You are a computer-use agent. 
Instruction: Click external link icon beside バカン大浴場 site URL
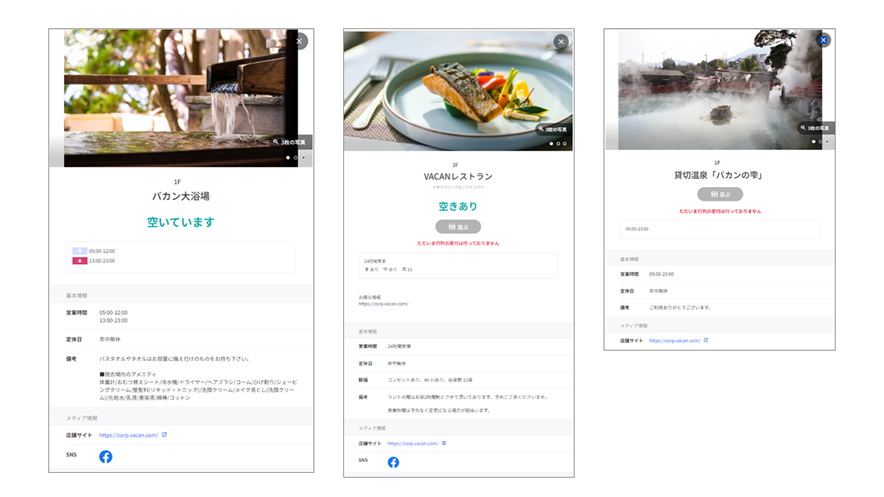coord(164,435)
